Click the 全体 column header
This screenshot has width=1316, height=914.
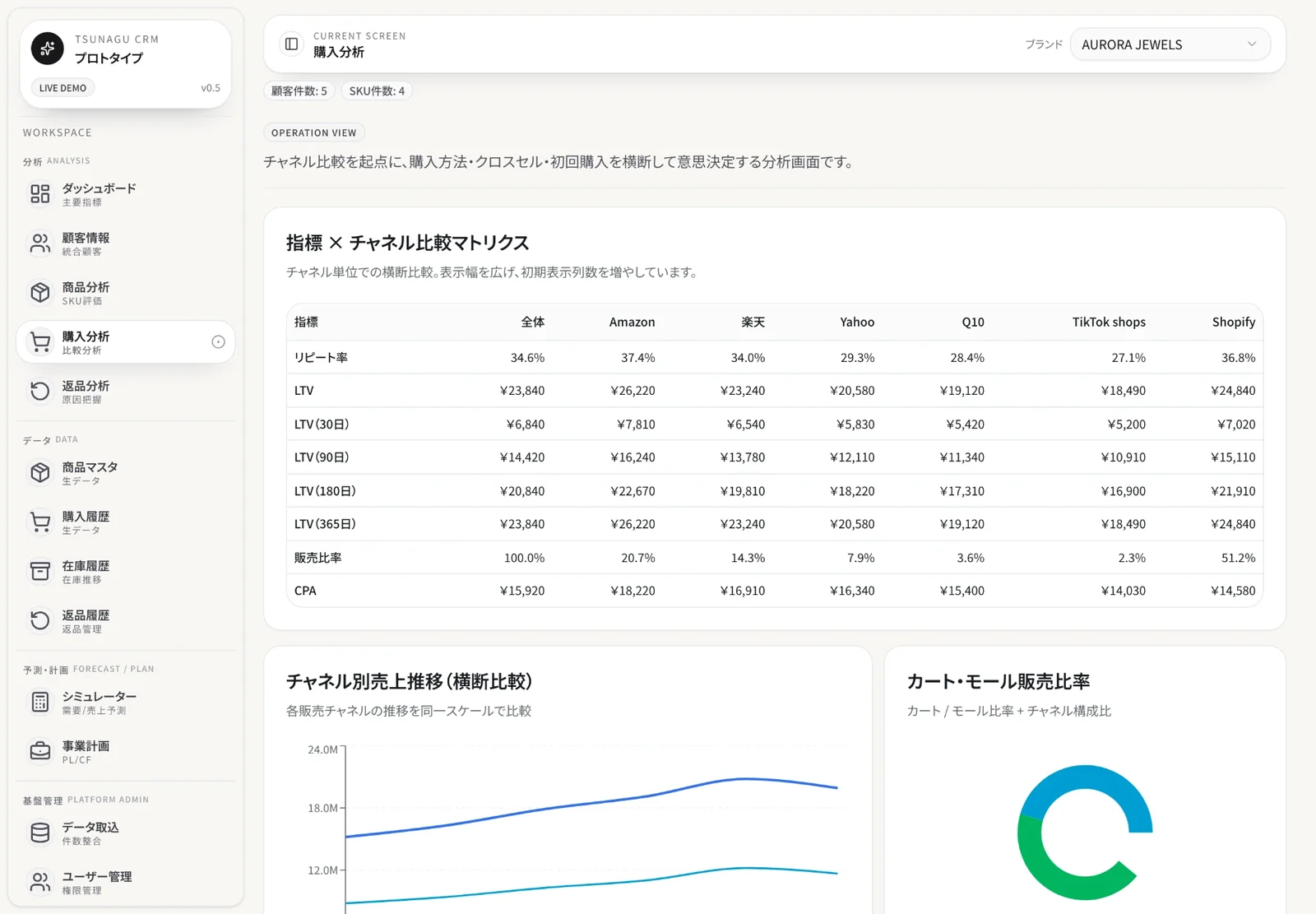tap(533, 322)
